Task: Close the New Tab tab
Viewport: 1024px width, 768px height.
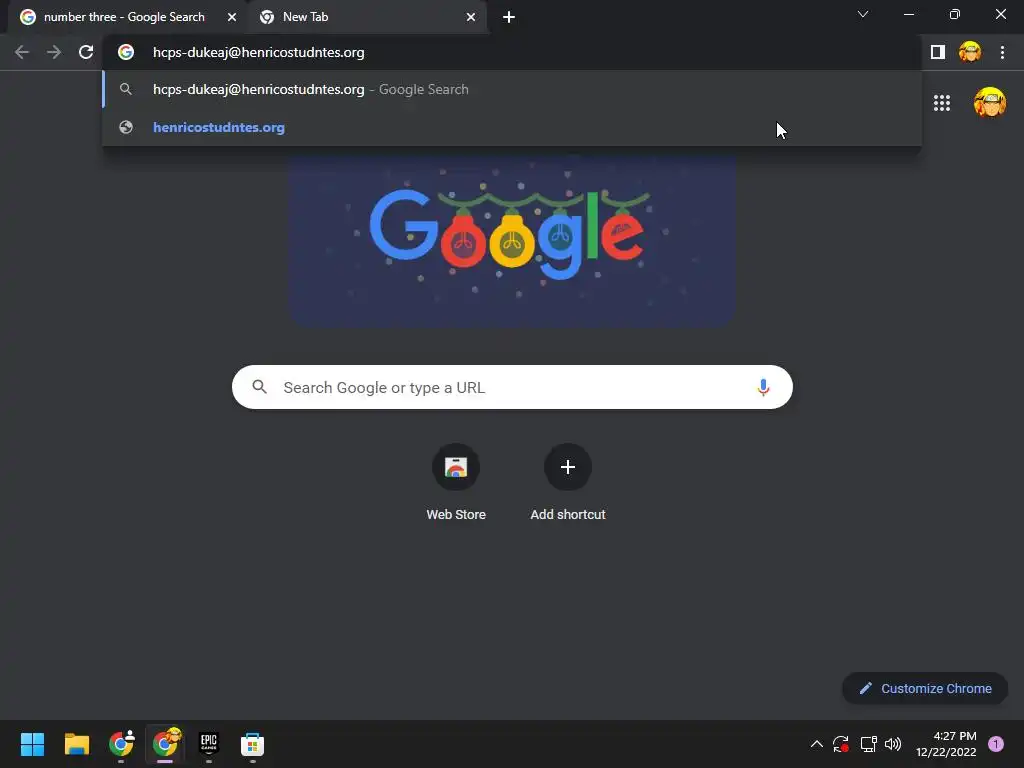Action: tap(471, 17)
